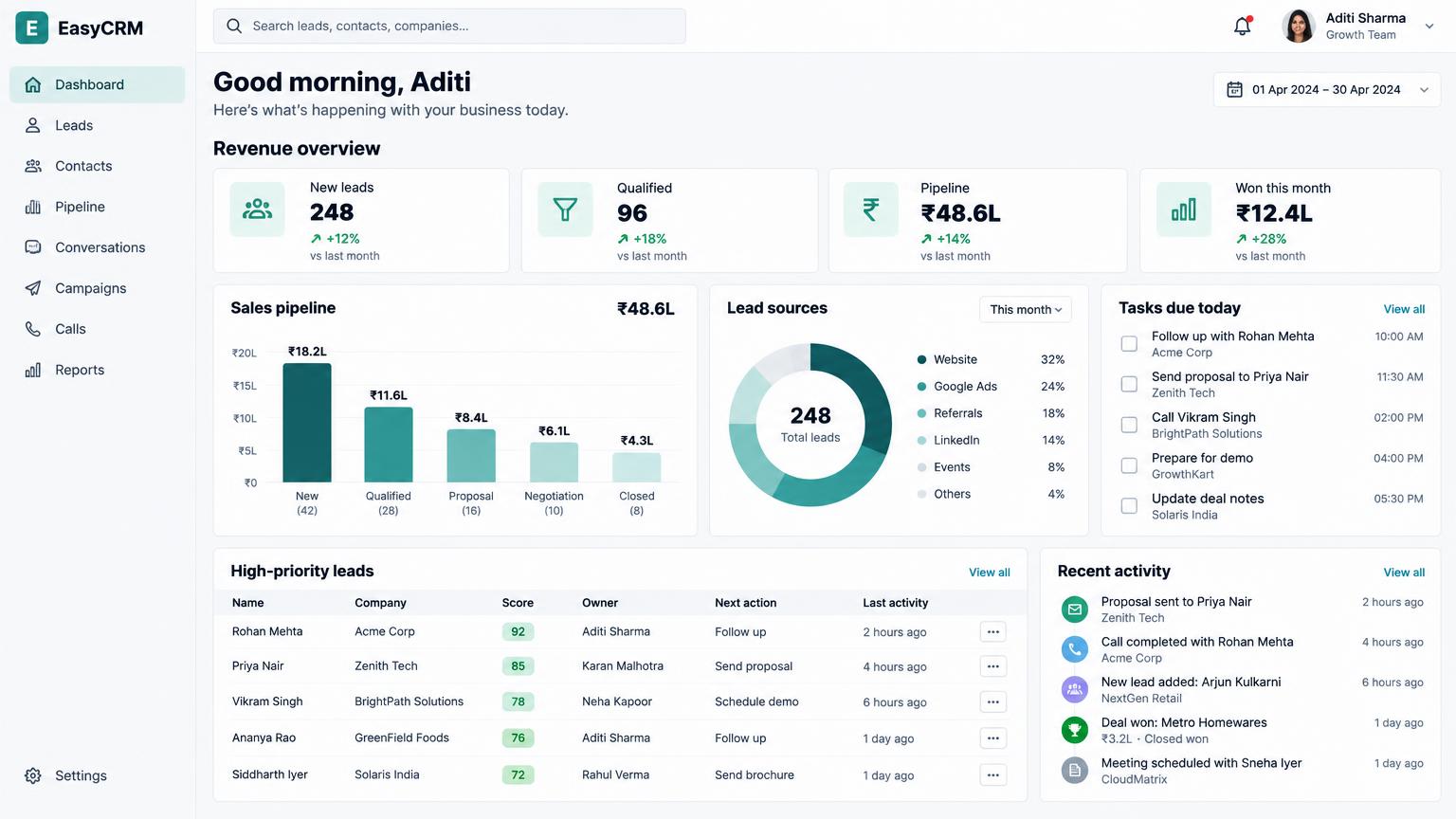Click the Website legend color dot

point(921,359)
